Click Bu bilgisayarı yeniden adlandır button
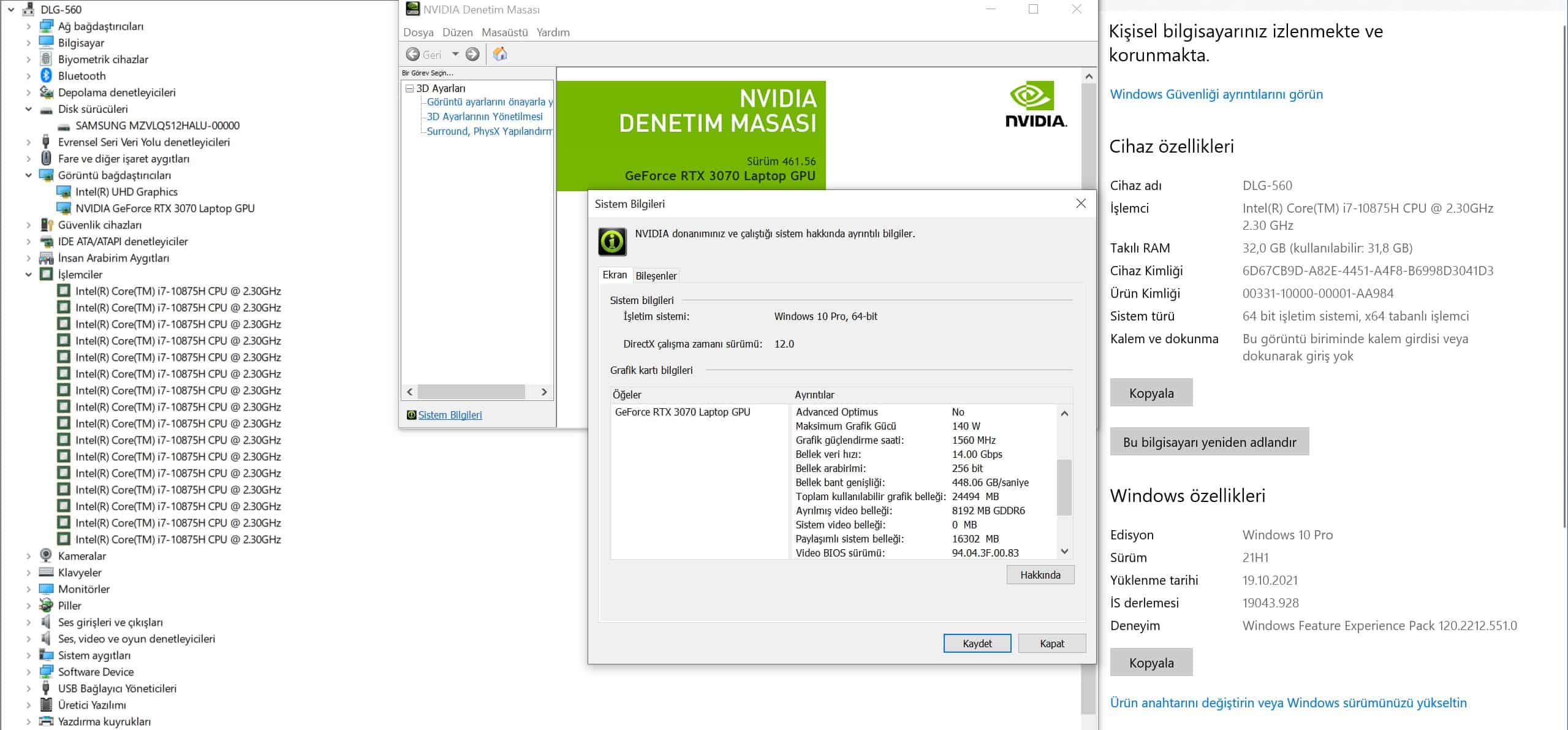 [x=1209, y=441]
